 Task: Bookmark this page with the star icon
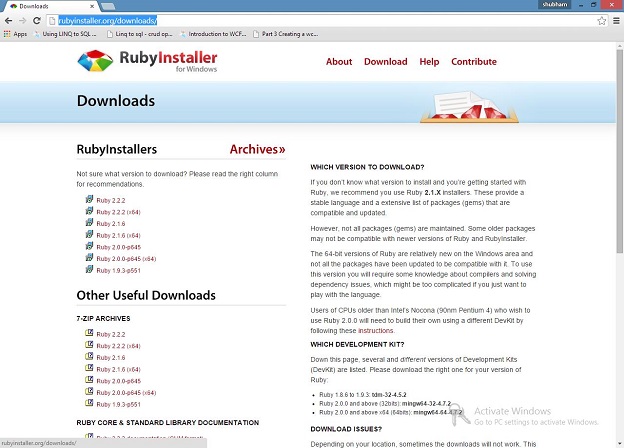pyautogui.click(x=602, y=21)
